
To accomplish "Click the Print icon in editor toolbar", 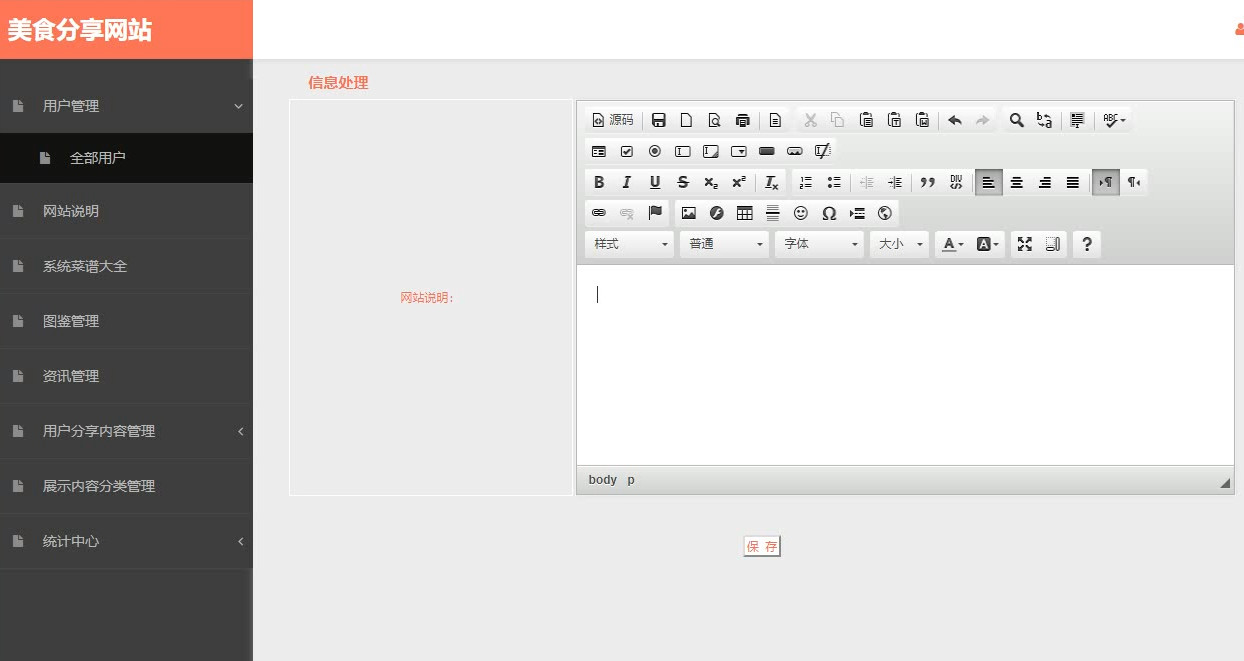I will click(x=743, y=120).
